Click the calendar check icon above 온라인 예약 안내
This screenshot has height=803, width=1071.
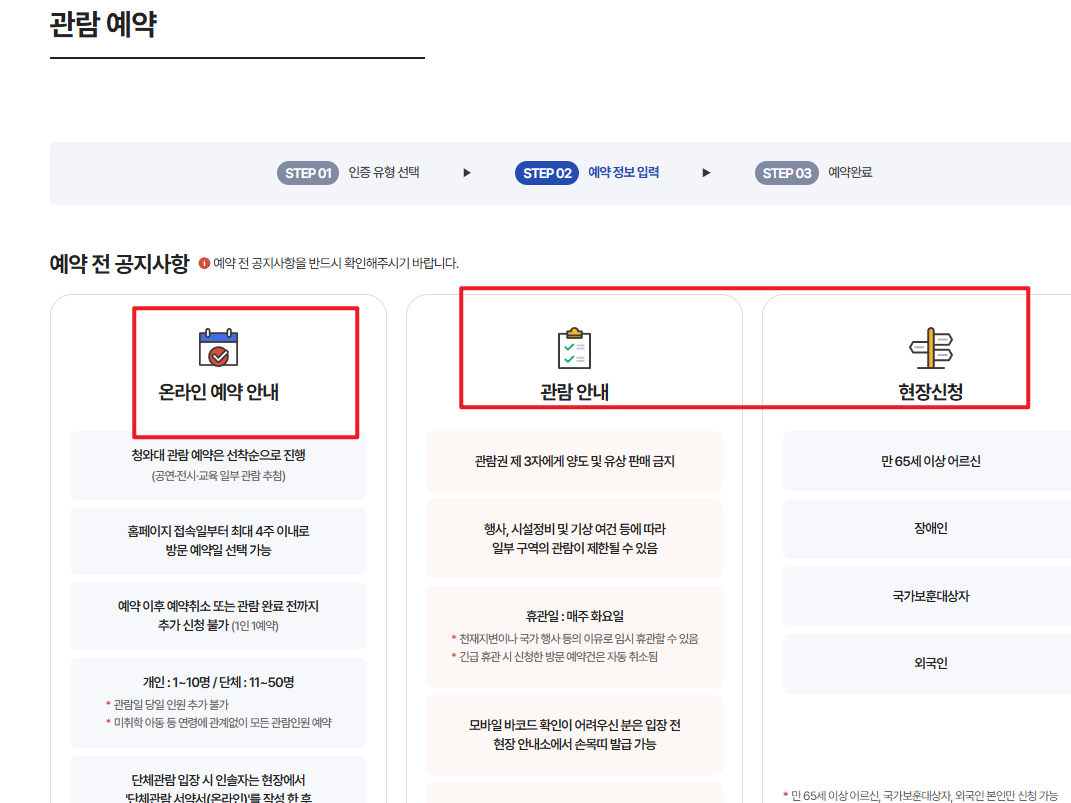coord(218,348)
